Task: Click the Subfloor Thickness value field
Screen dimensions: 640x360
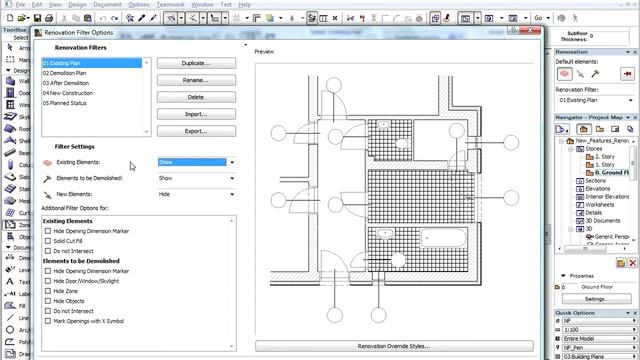Action: (608, 36)
